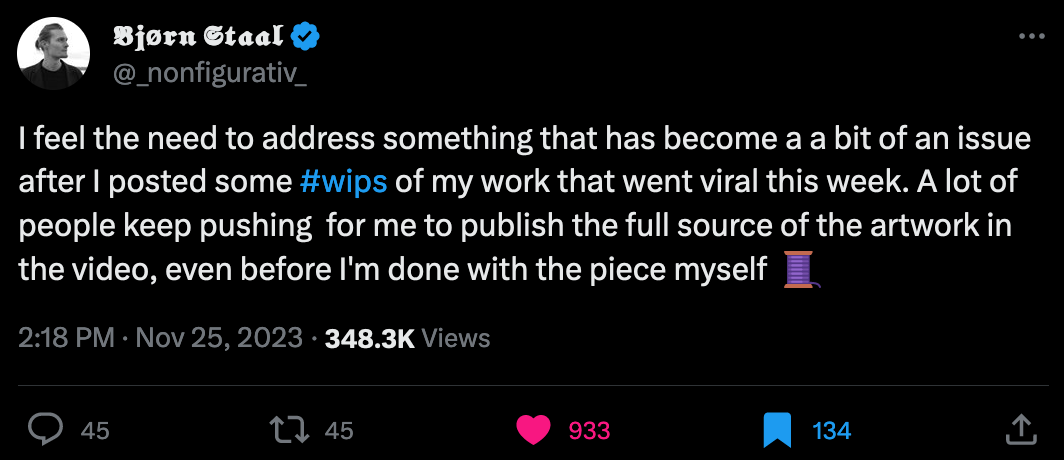The width and height of the screenshot is (1064, 460).
Task: Click the 933 likes count
Action: [x=589, y=431]
